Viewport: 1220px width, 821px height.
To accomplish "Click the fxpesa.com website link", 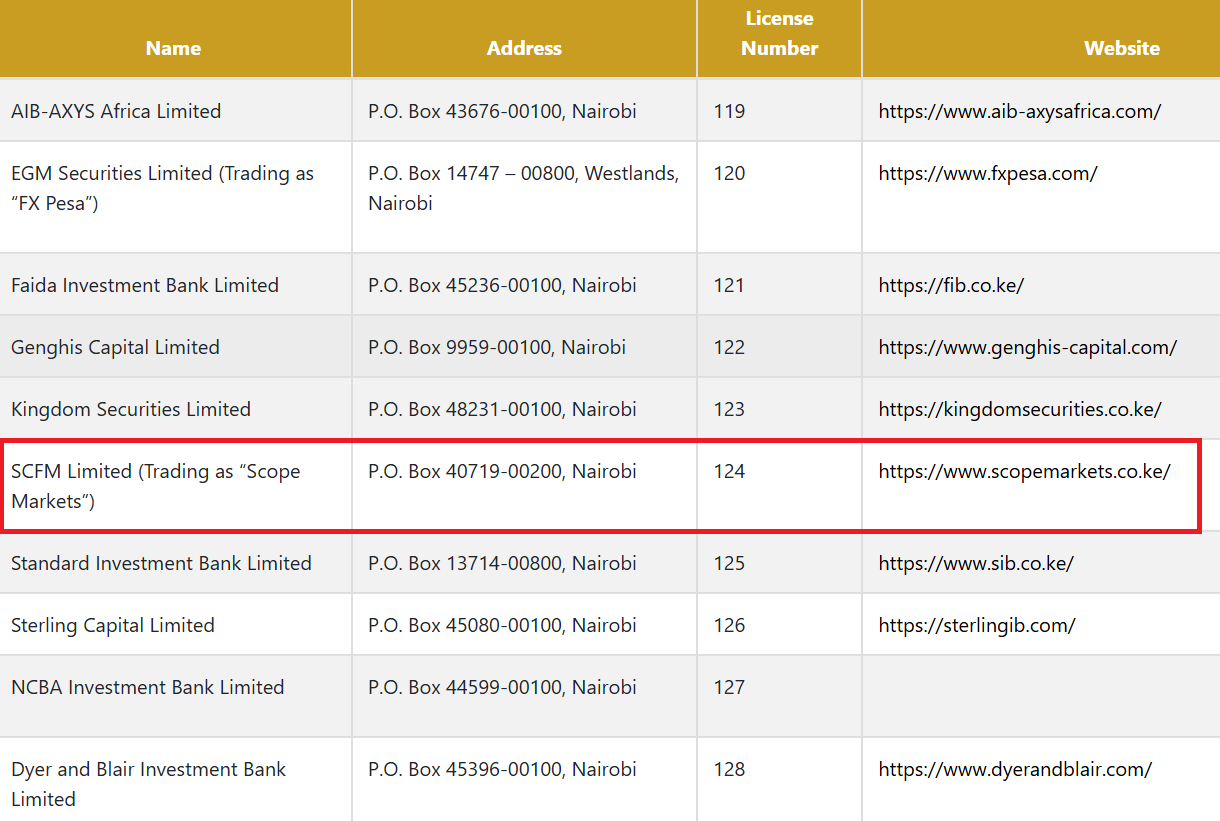I will (987, 173).
